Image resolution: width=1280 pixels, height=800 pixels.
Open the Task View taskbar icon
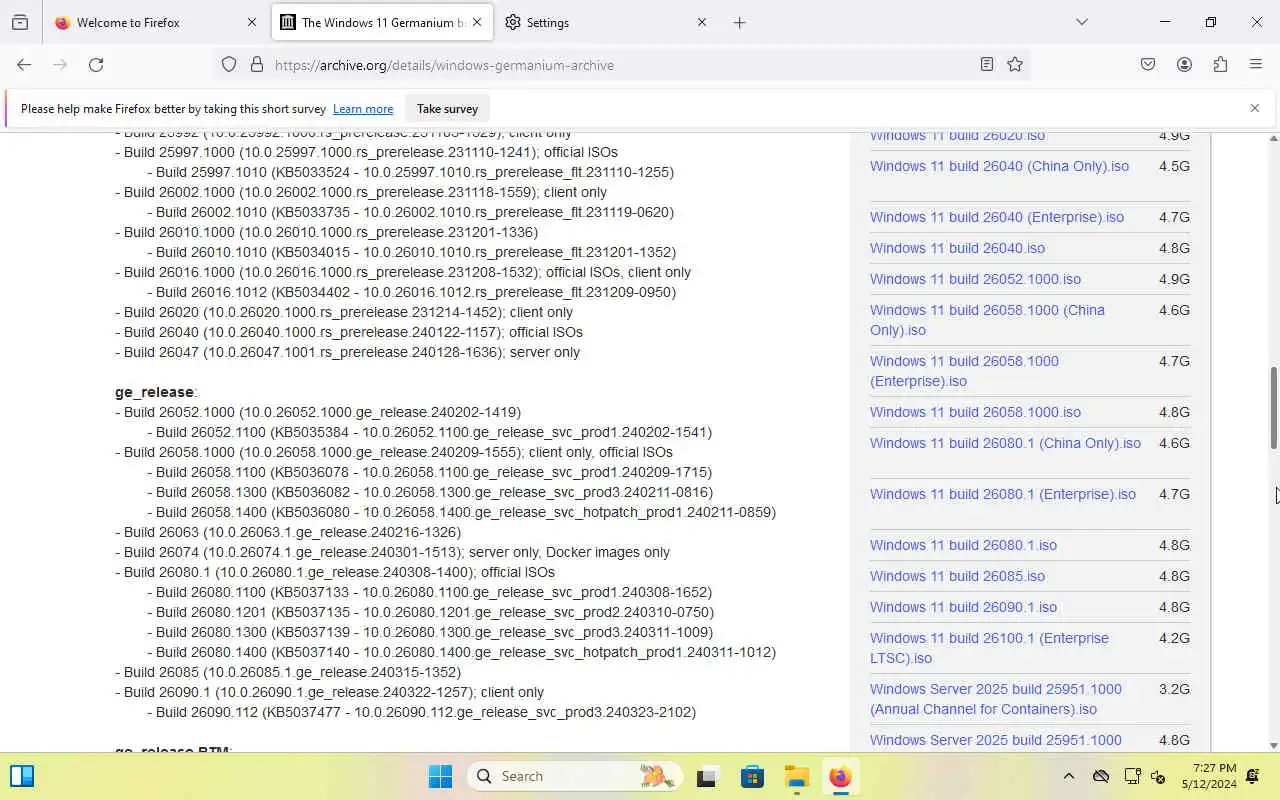coord(708,776)
